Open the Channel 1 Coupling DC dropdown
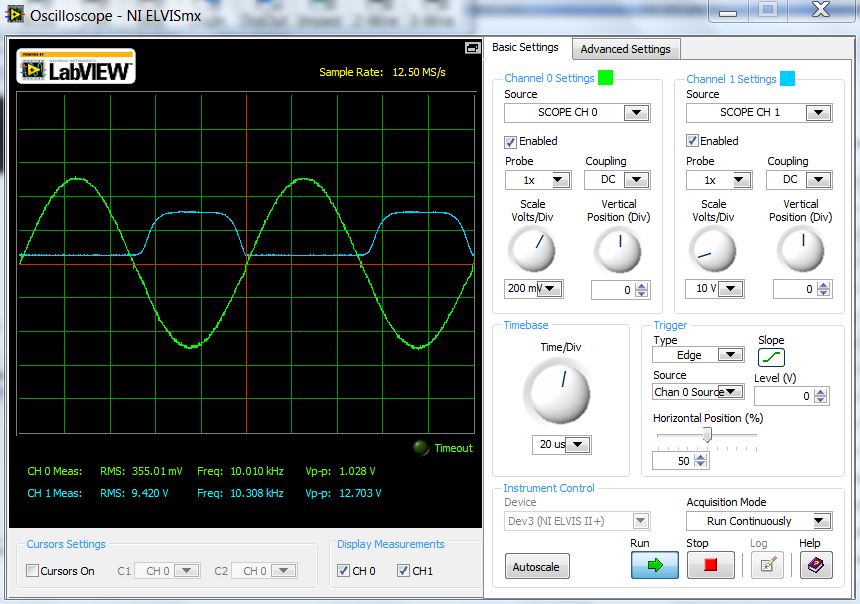Viewport: 860px width, 604px height. click(799, 180)
